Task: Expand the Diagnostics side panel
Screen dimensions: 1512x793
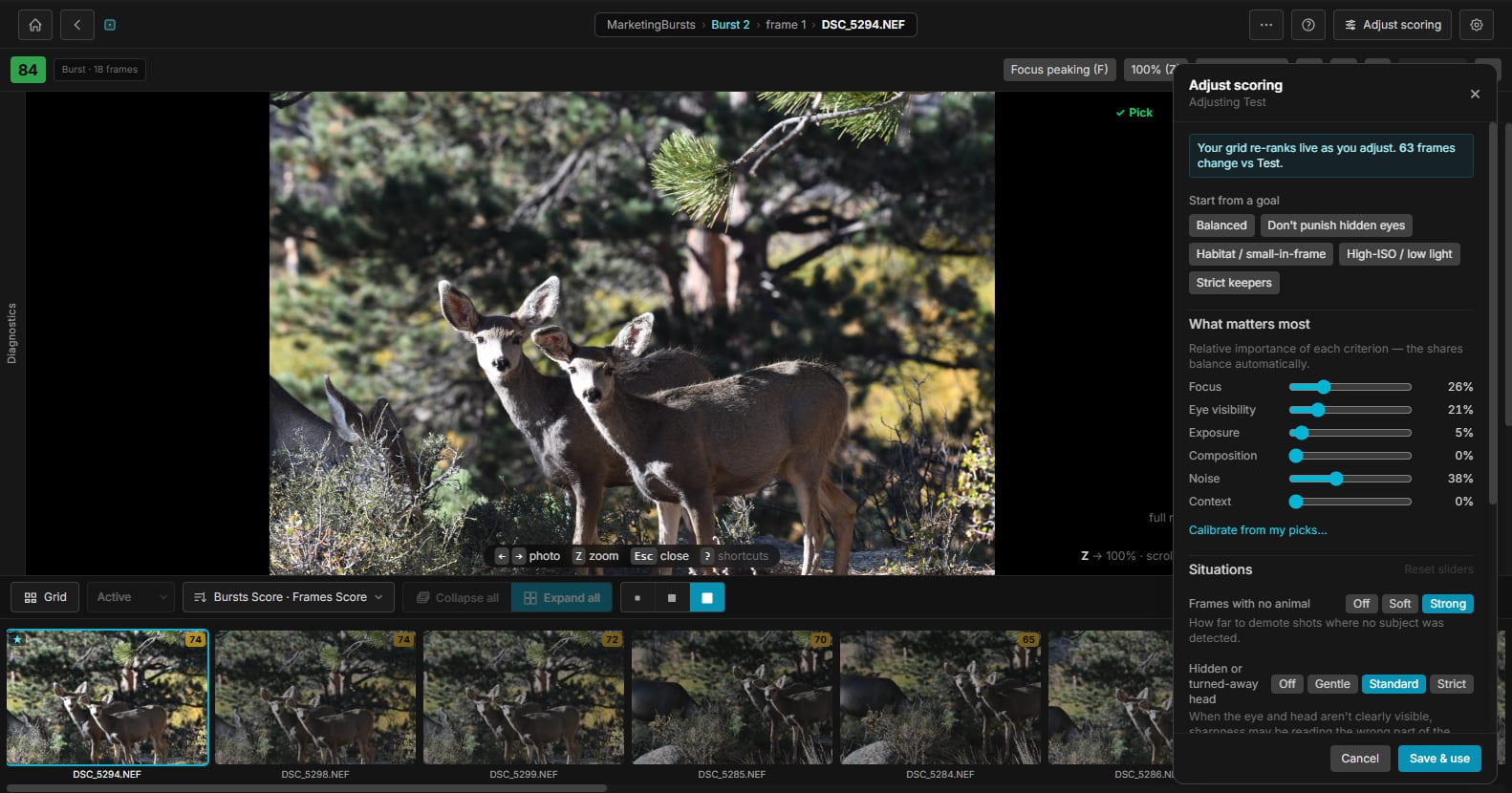Action: 11,333
